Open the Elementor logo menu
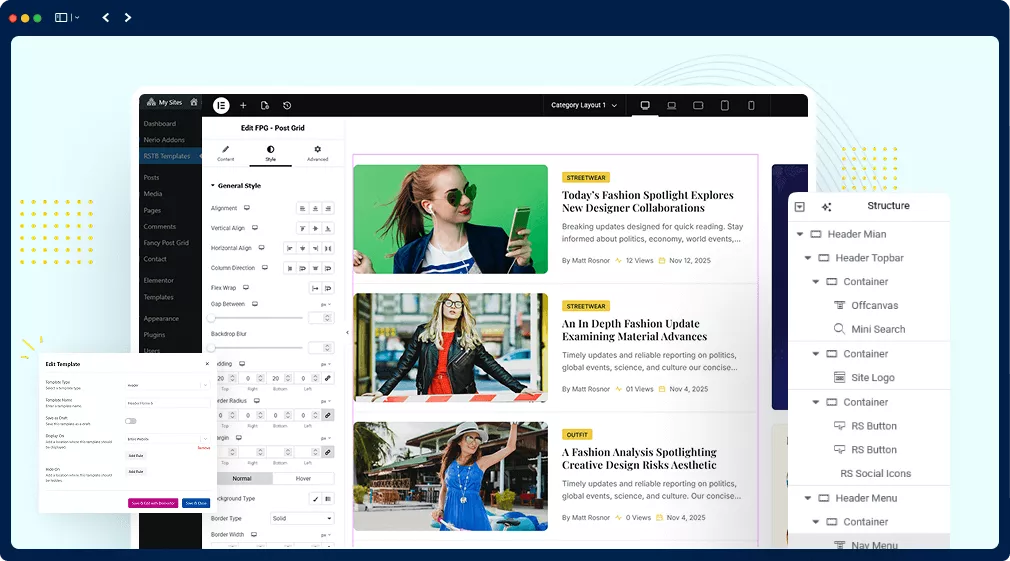Image resolution: width=1010 pixels, height=561 pixels. pos(221,106)
